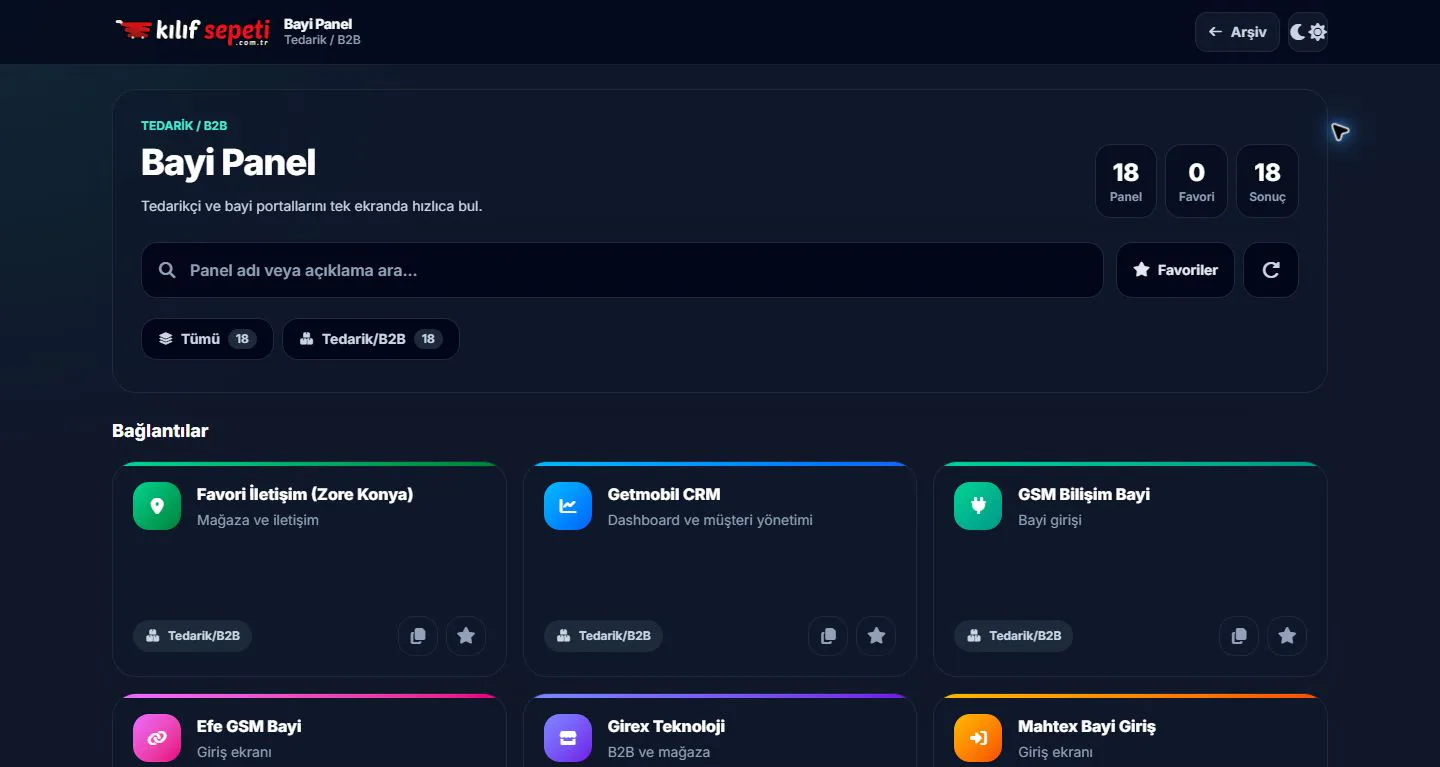Image resolution: width=1440 pixels, height=767 pixels.
Task: Copy link of GSM Bilişim Bayi card
Action: click(1239, 636)
